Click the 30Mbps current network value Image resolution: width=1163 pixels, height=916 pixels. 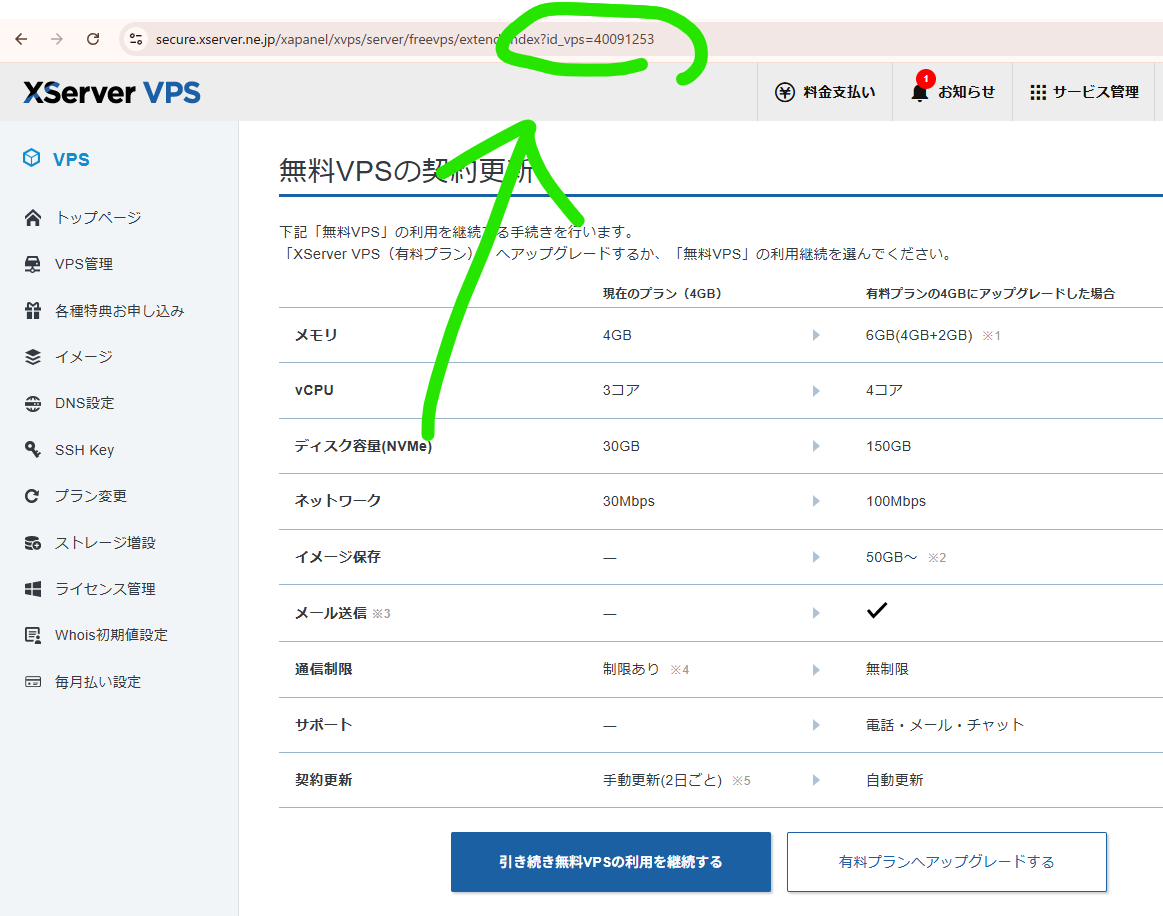click(x=628, y=501)
